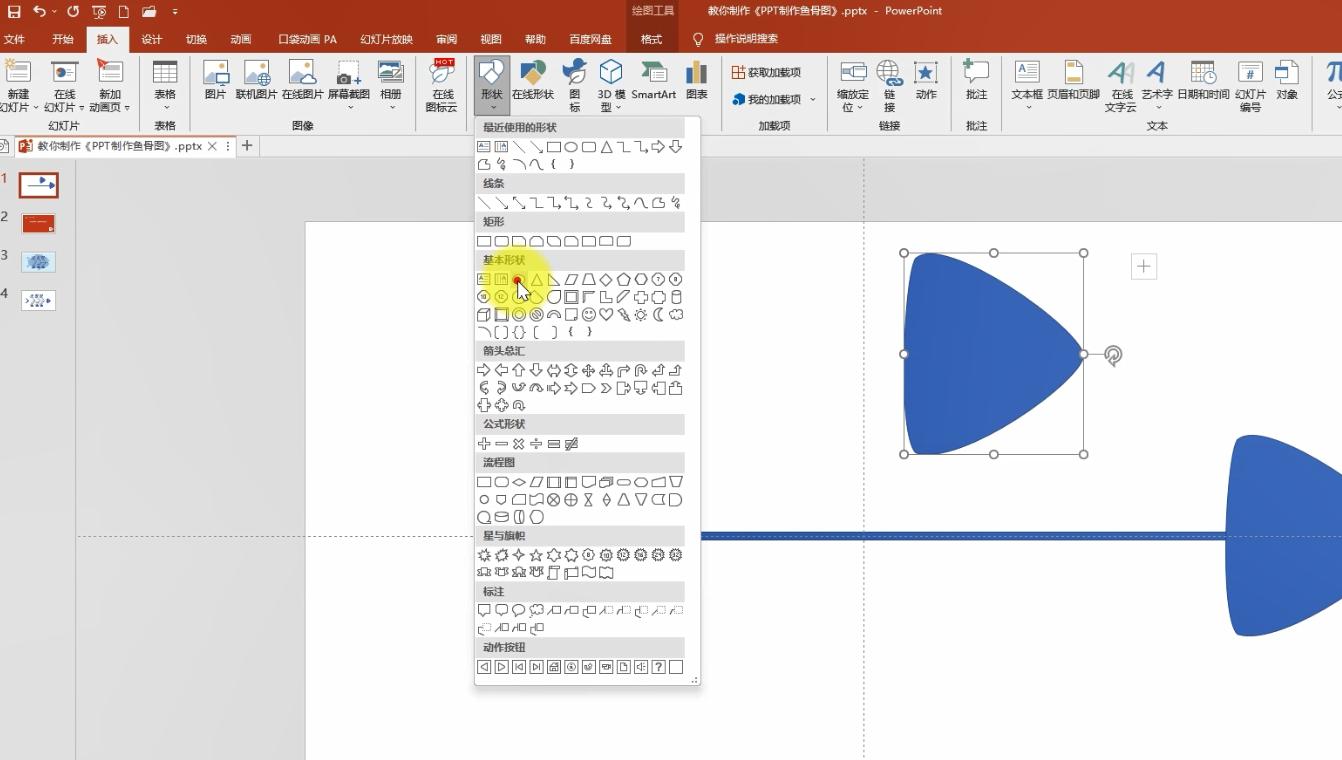Select slide 2 thumbnail

[x=39, y=224]
